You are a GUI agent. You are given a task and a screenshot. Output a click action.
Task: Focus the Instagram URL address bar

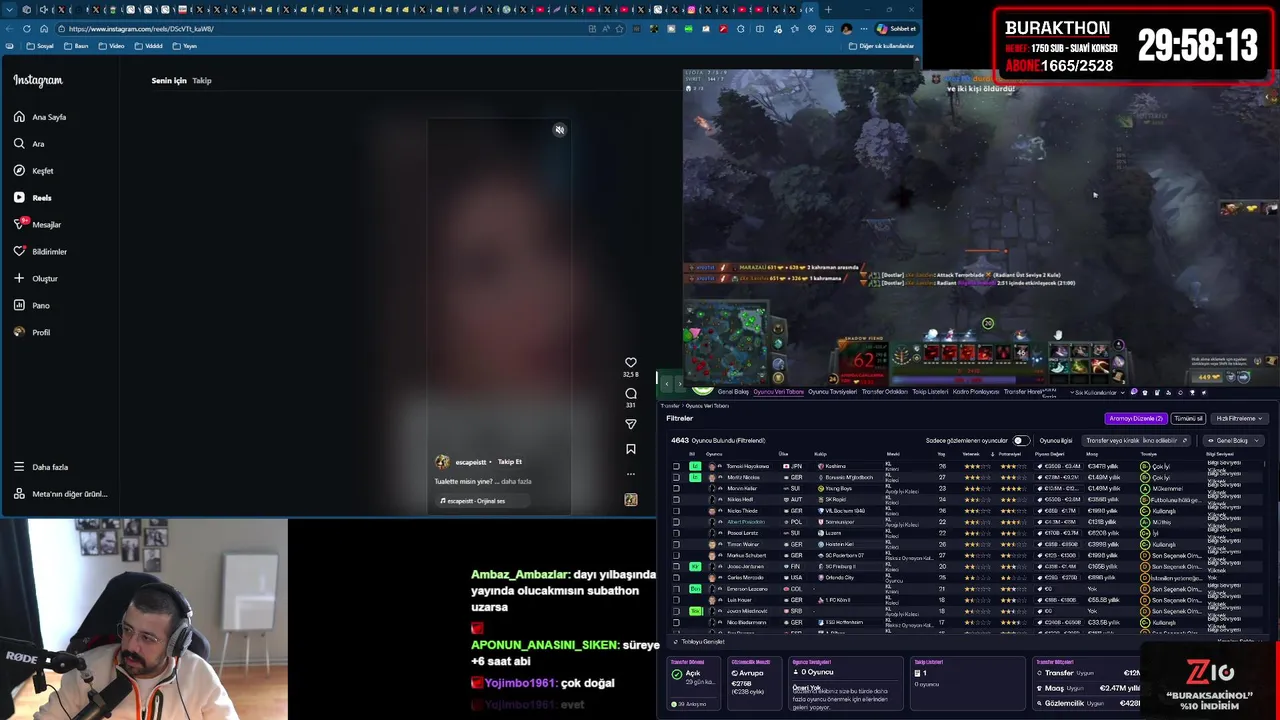coord(320,29)
